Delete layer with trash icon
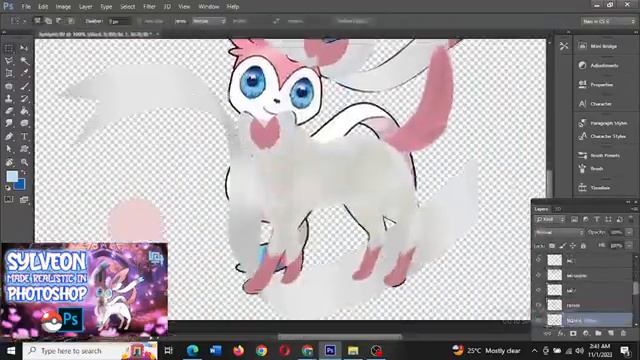 (x=623, y=333)
